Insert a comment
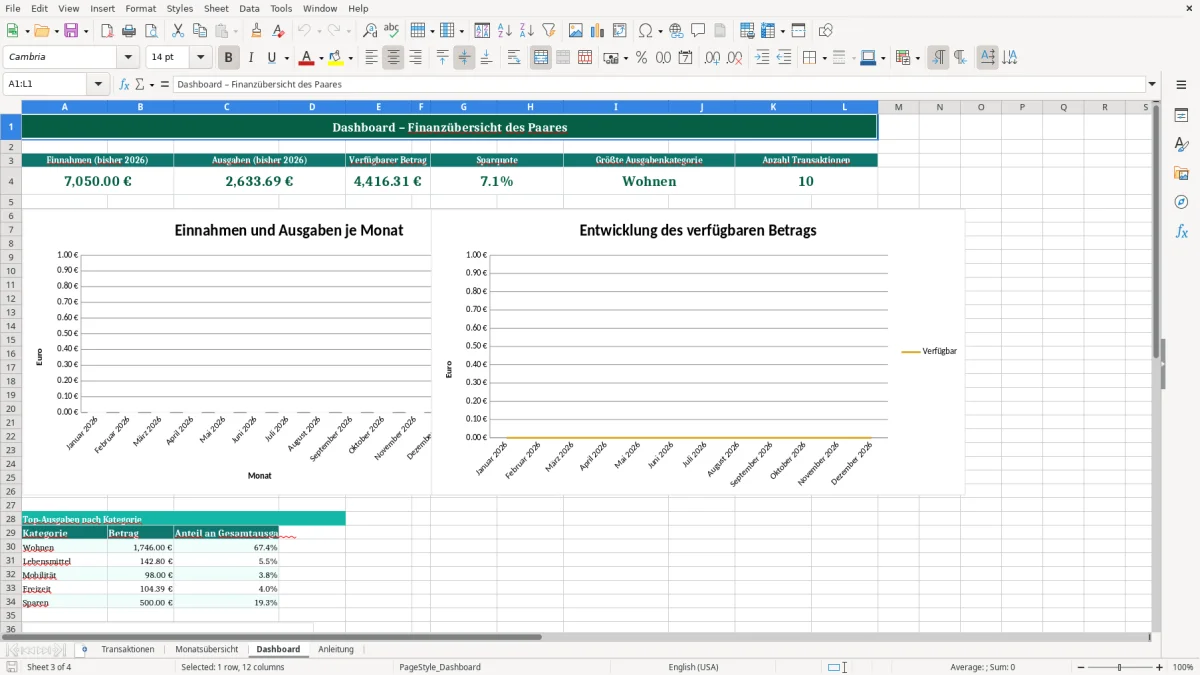The image size is (1200, 675). (x=698, y=31)
